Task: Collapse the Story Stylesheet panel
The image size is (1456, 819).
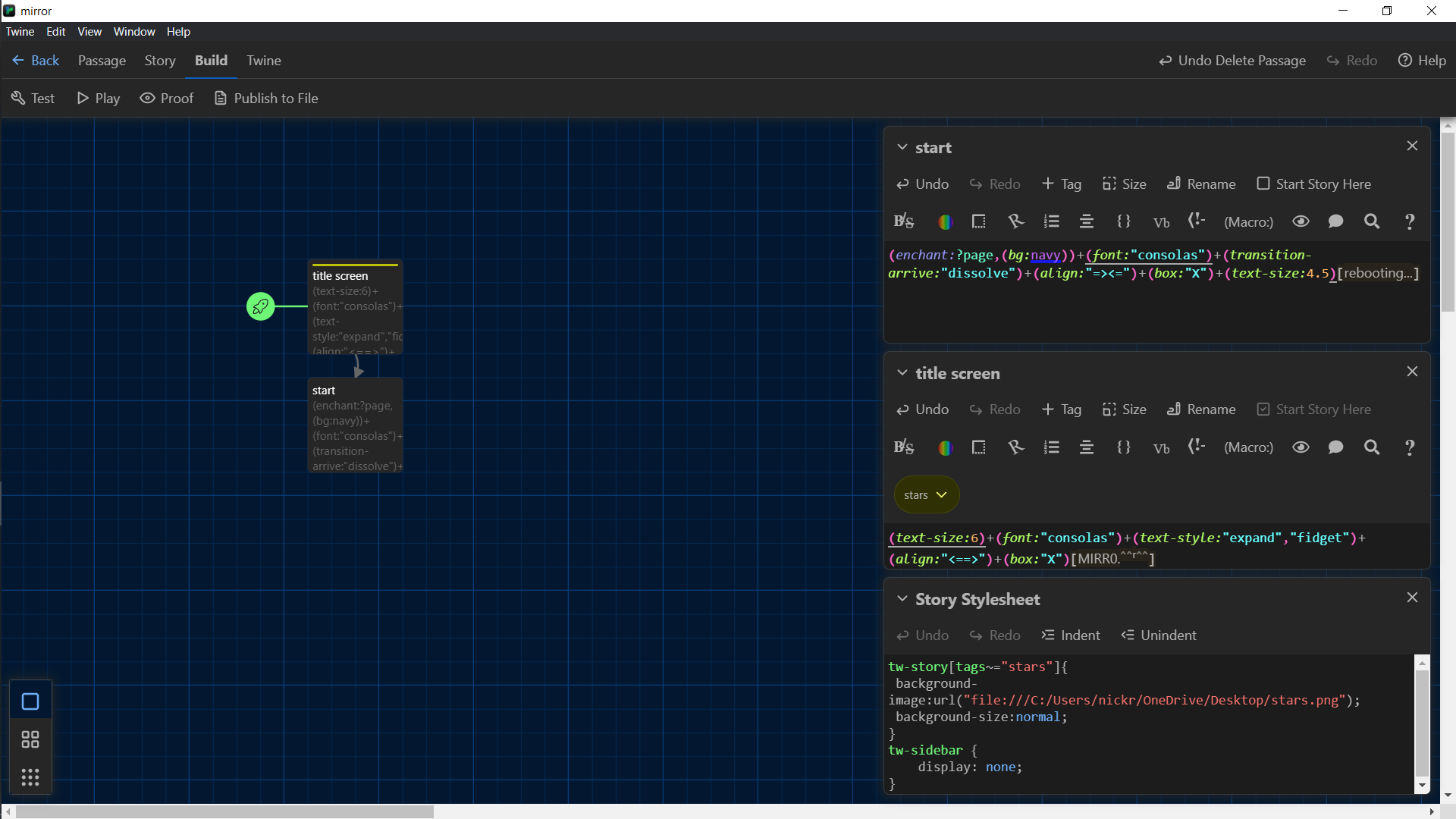Action: tap(902, 598)
